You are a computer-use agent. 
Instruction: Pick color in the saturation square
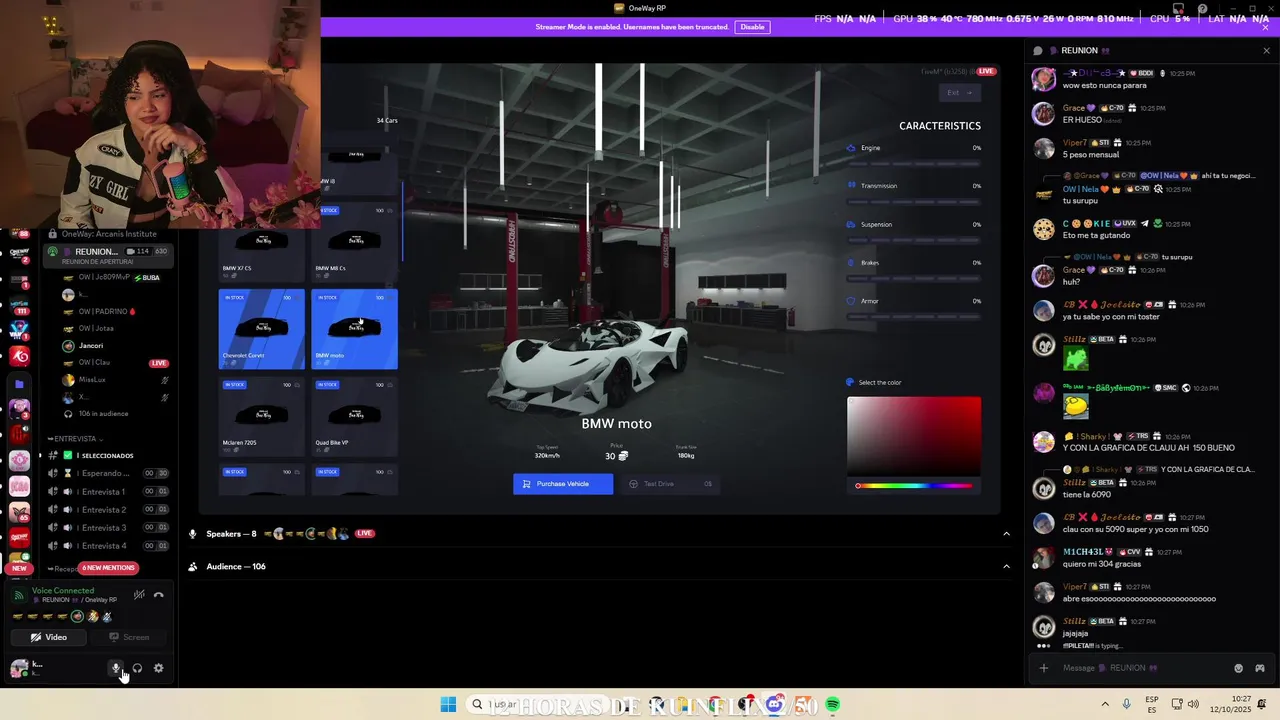pyautogui.click(x=914, y=436)
